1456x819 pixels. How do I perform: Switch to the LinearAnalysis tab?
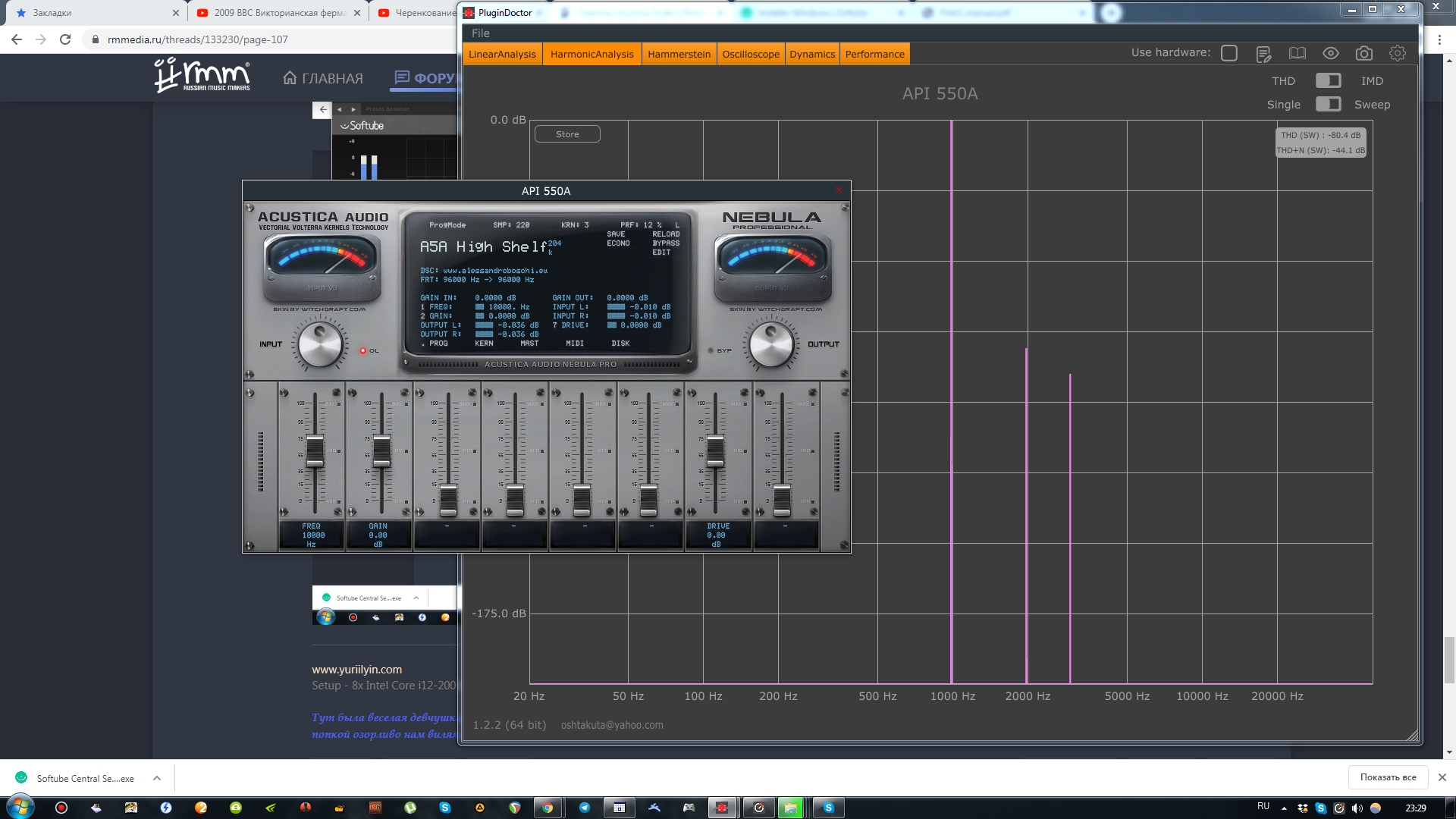(x=502, y=54)
